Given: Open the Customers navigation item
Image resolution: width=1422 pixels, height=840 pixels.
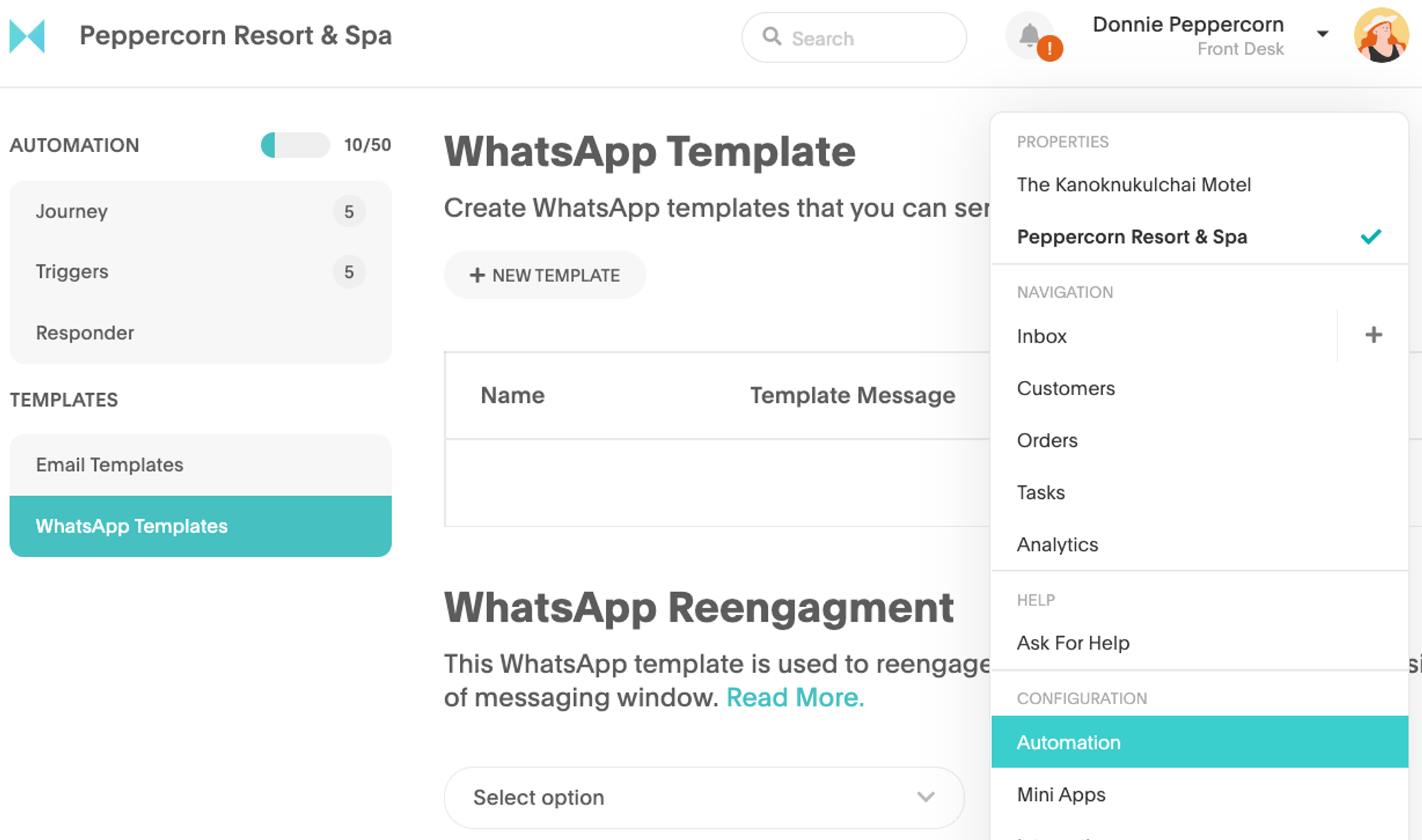Looking at the screenshot, I should tap(1066, 388).
